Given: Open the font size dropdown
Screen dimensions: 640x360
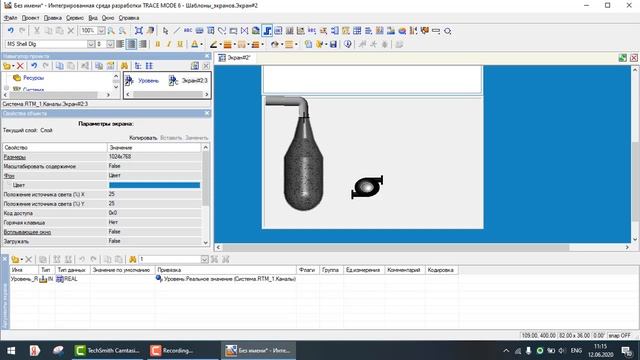Looking at the screenshot, I should pyautogui.click(x=110, y=44).
